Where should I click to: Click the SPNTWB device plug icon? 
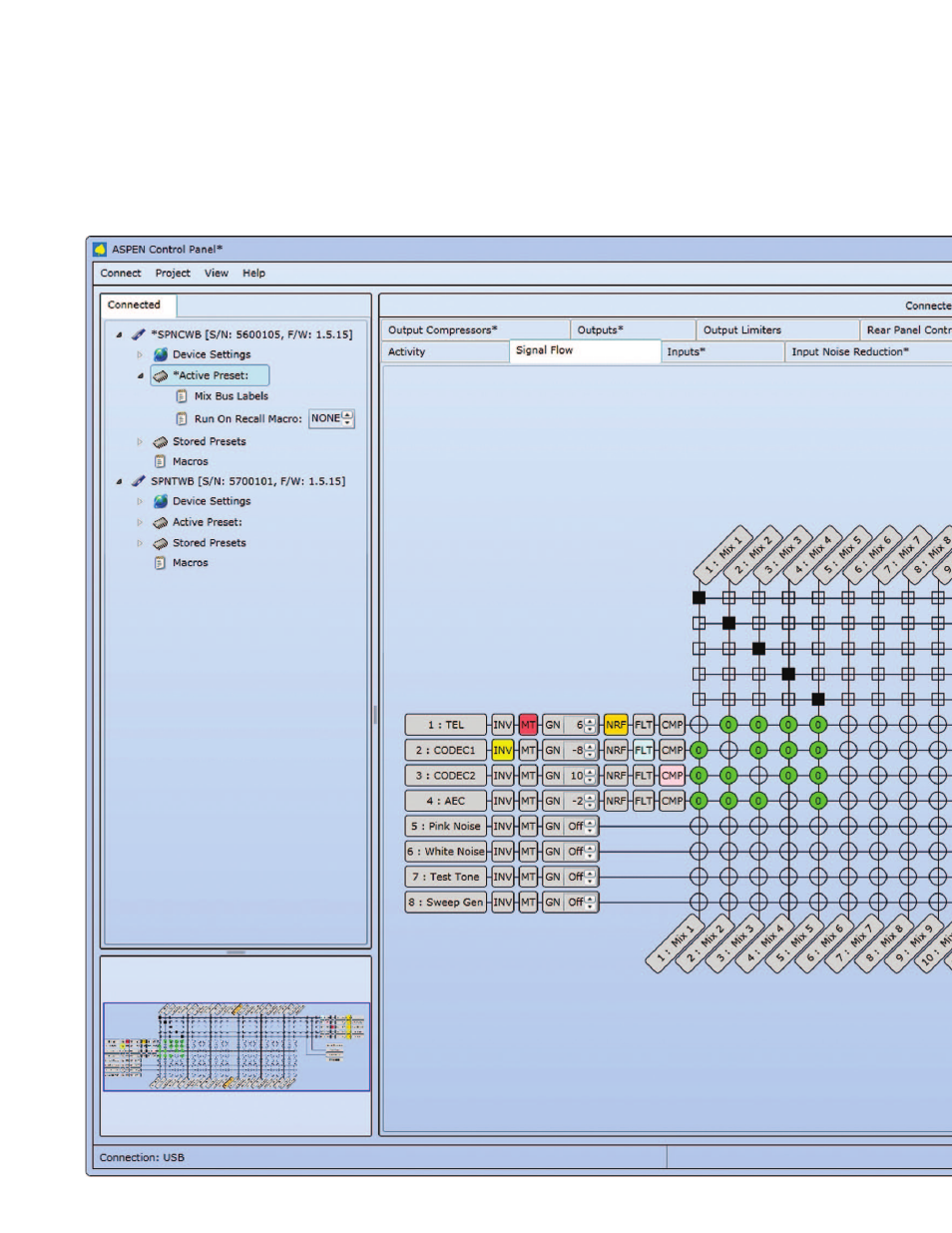pos(139,481)
